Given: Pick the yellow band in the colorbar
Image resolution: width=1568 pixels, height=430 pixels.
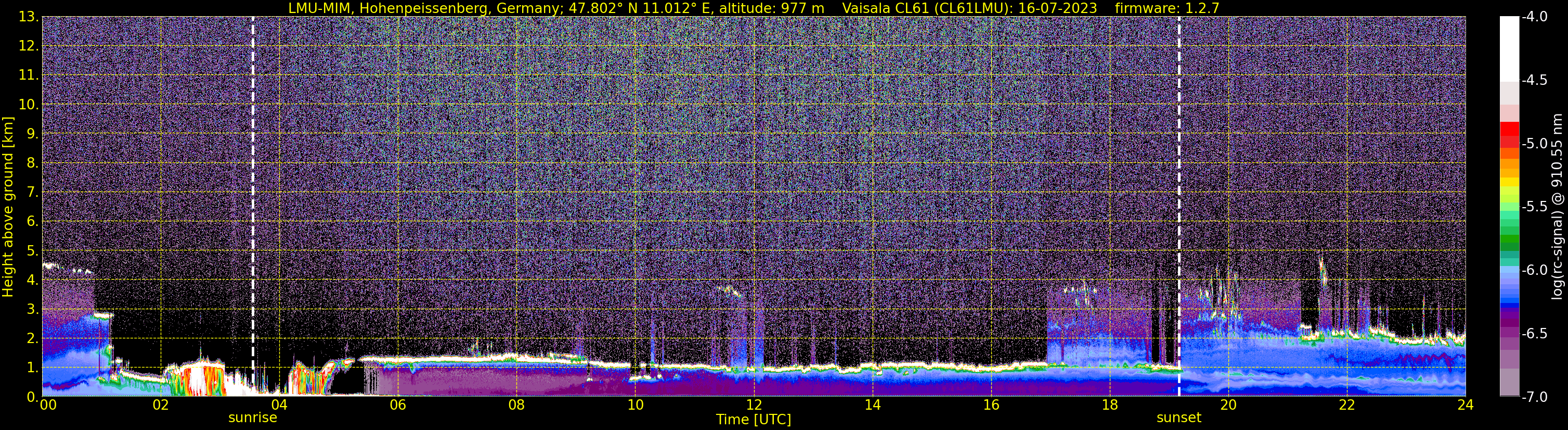Looking at the screenshot, I should click(1509, 182).
